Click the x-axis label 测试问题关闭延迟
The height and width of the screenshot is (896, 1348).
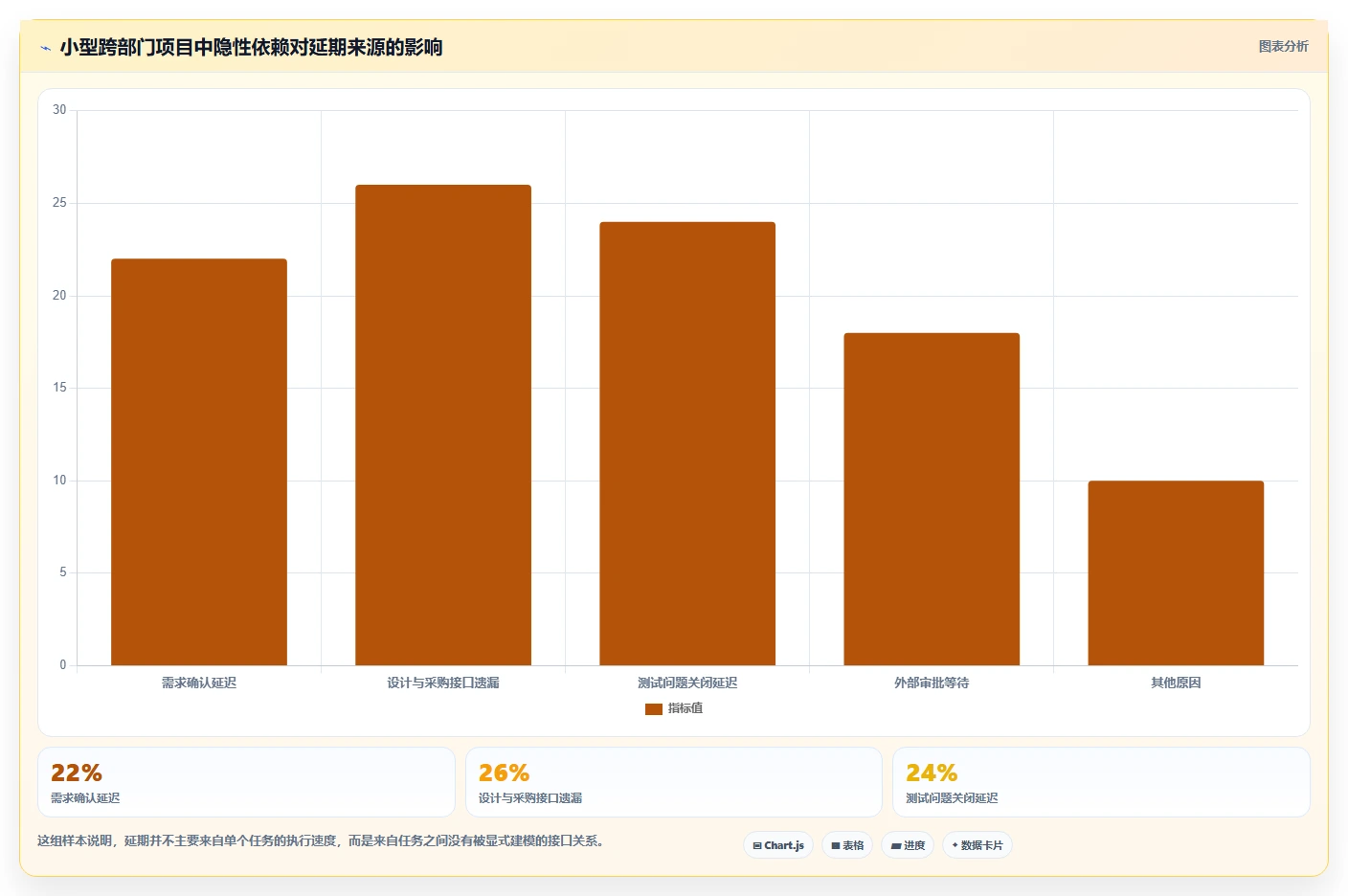[x=687, y=683]
